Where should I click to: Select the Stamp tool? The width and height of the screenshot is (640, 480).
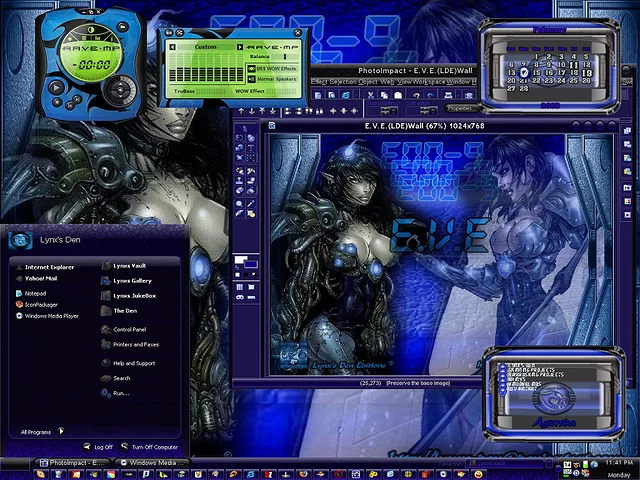point(240,181)
